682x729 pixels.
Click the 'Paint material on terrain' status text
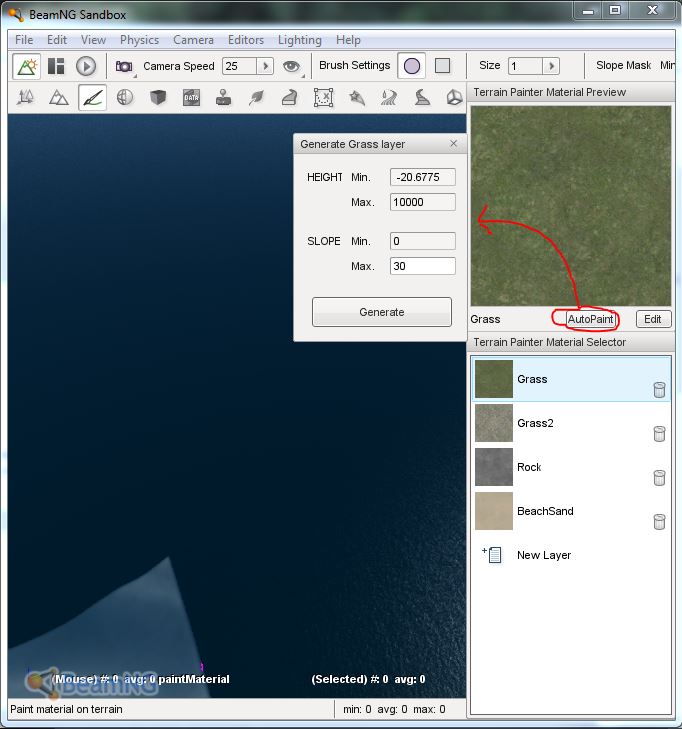click(66, 709)
